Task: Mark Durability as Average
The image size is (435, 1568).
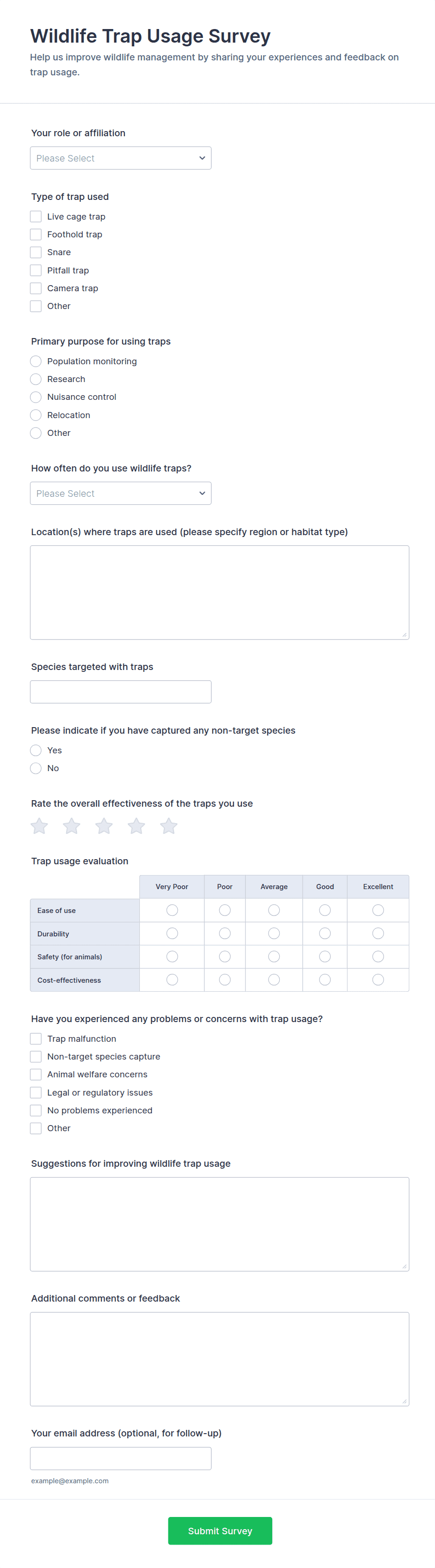Action: 274,933
